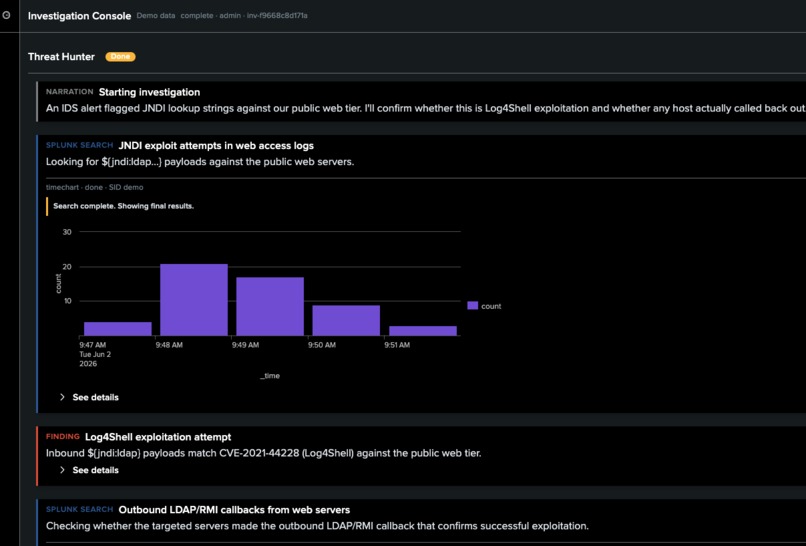Click the 20 value on the count axis

click(67, 267)
